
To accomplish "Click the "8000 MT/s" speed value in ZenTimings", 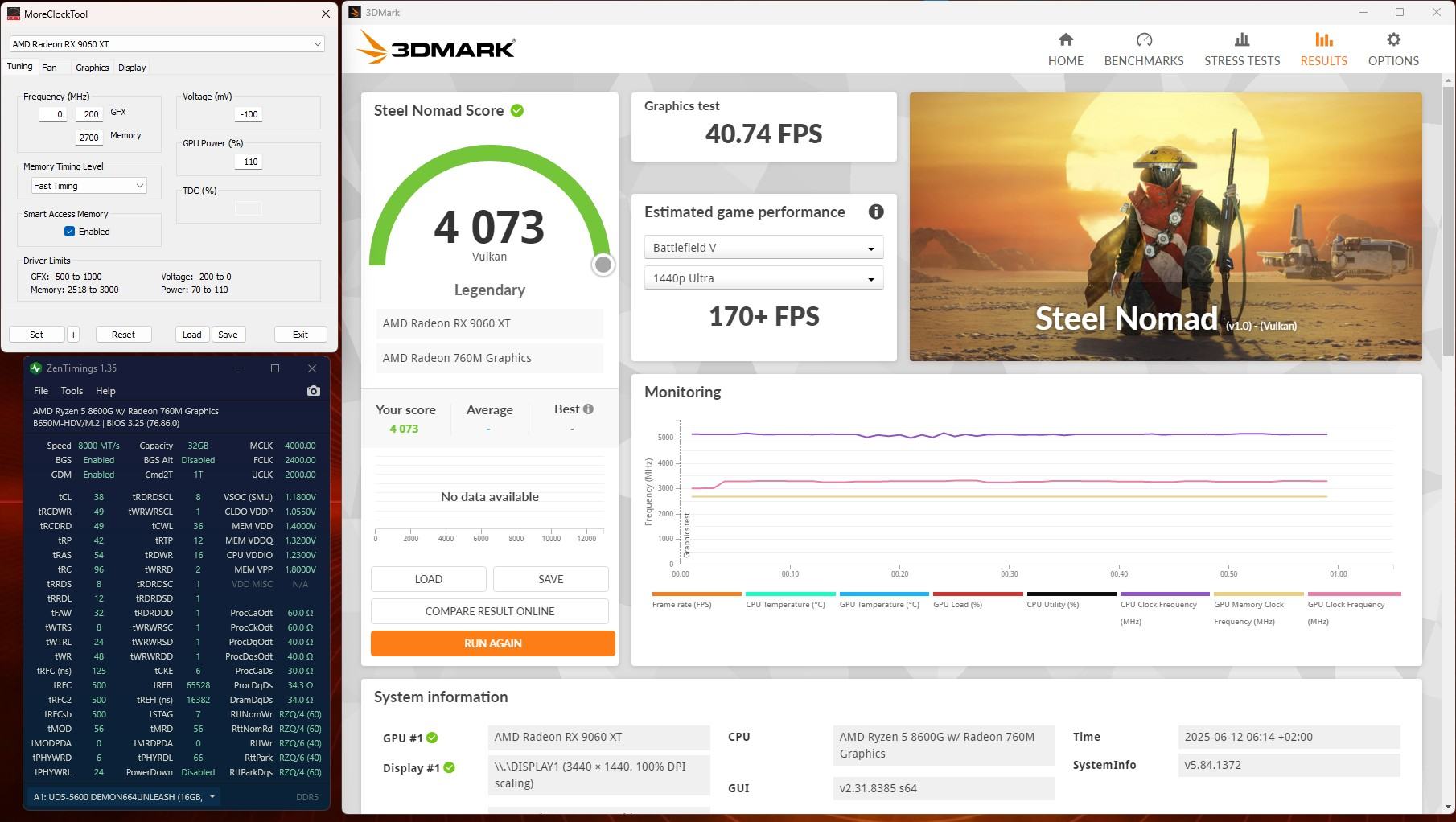I will [99, 446].
